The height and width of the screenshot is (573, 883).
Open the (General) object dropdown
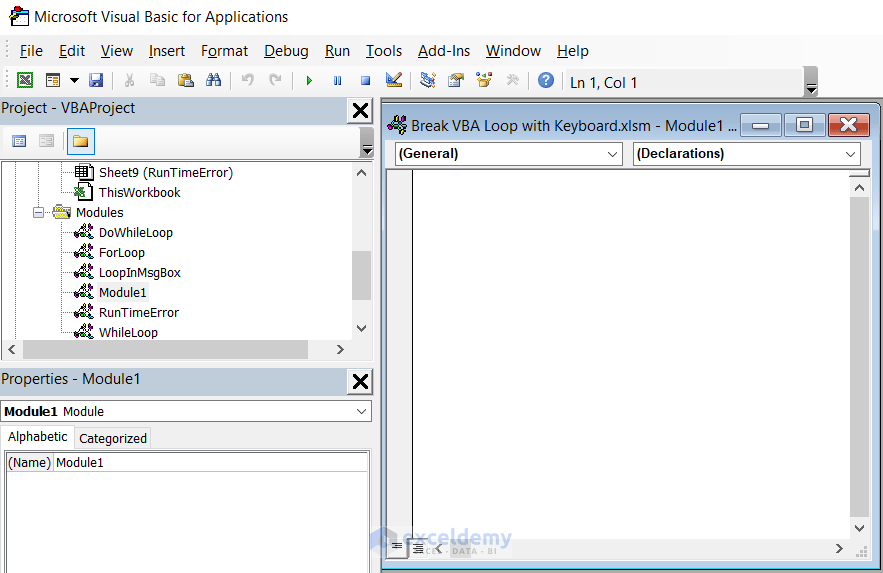pos(509,154)
